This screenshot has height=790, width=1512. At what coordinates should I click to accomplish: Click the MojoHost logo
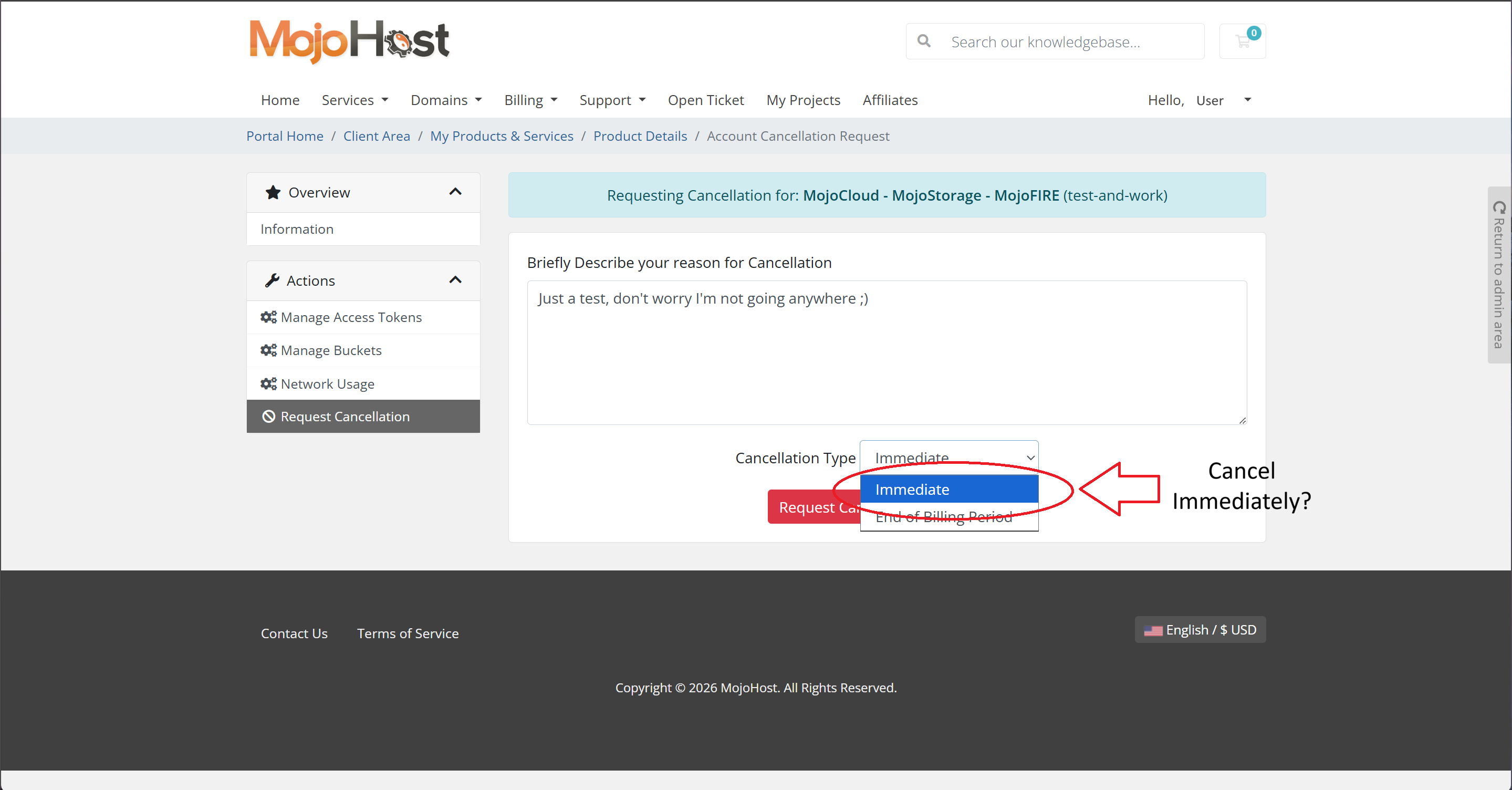point(349,41)
